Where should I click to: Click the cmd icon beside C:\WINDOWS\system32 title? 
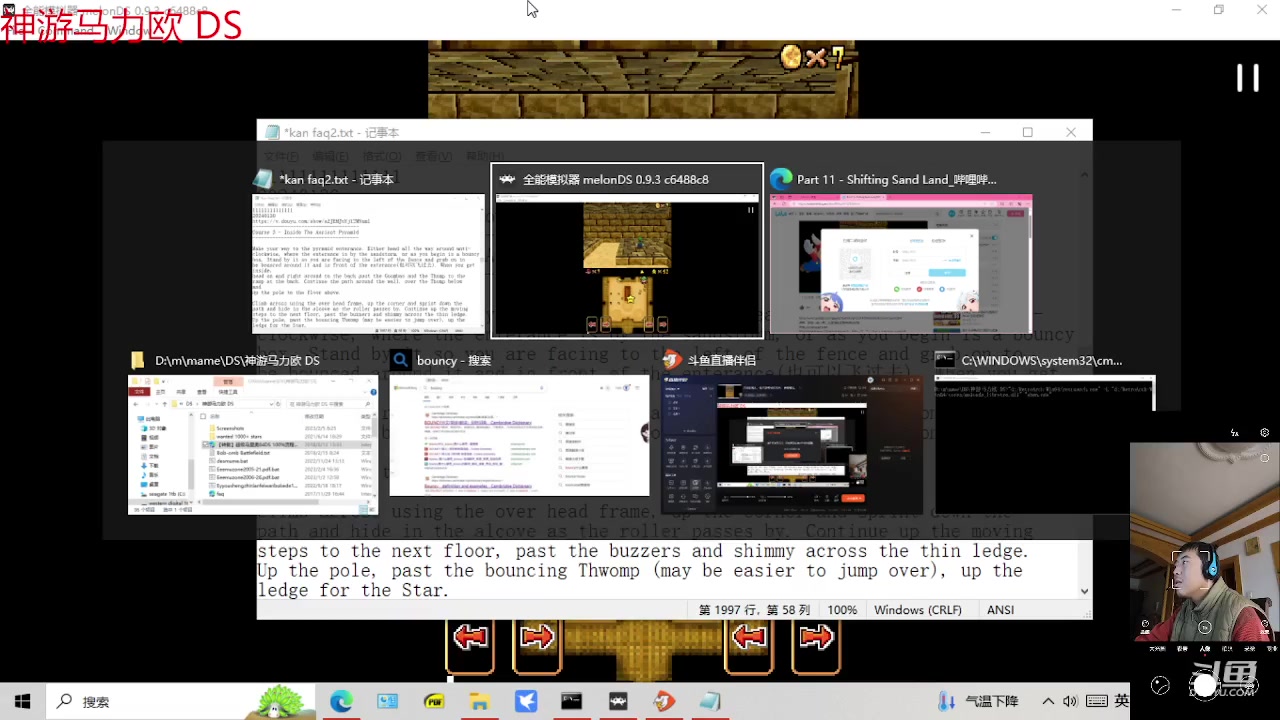(x=945, y=361)
